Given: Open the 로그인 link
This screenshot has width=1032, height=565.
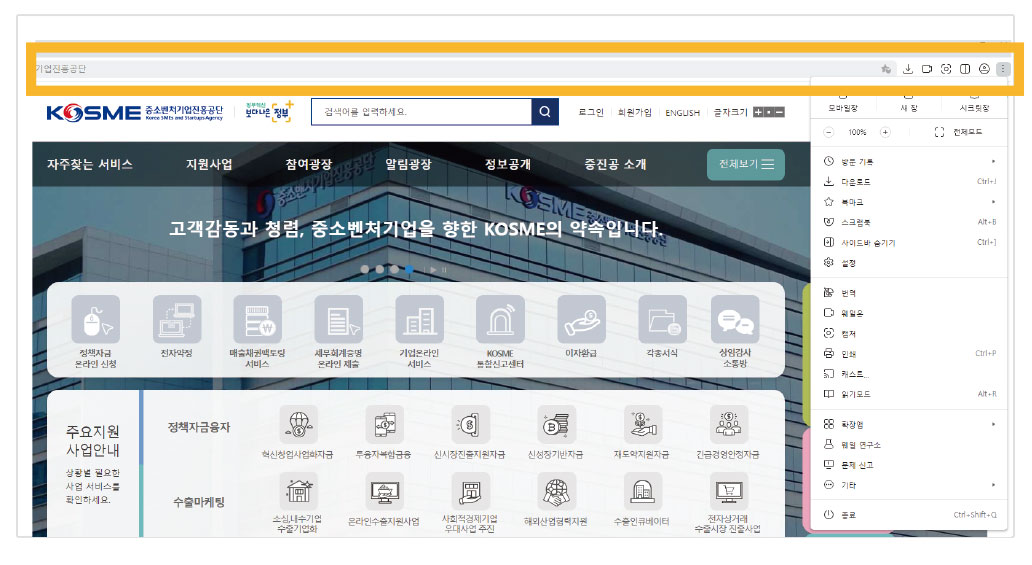Looking at the screenshot, I should coord(591,113).
